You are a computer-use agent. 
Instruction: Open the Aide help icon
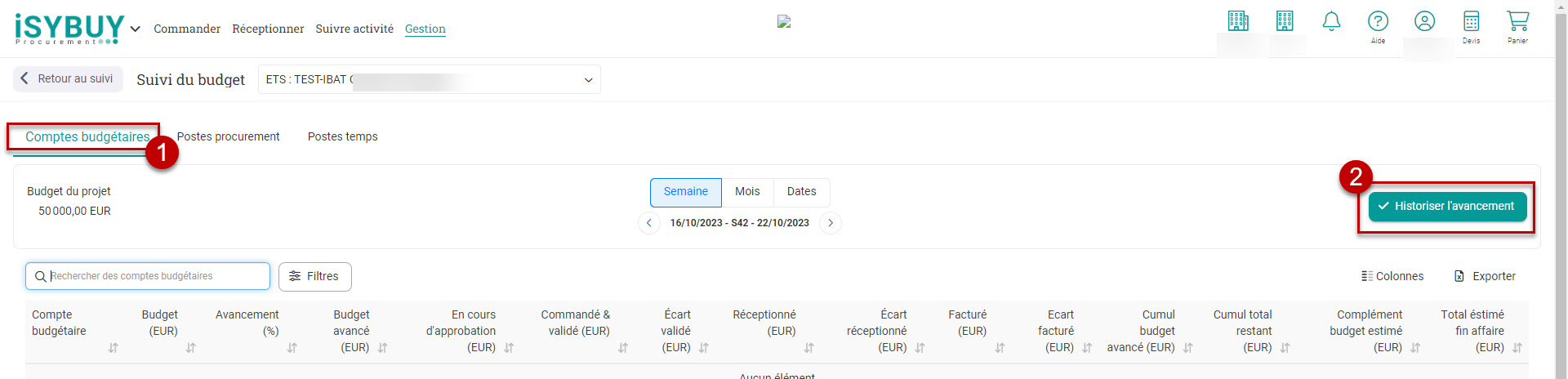pyautogui.click(x=1378, y=22)
